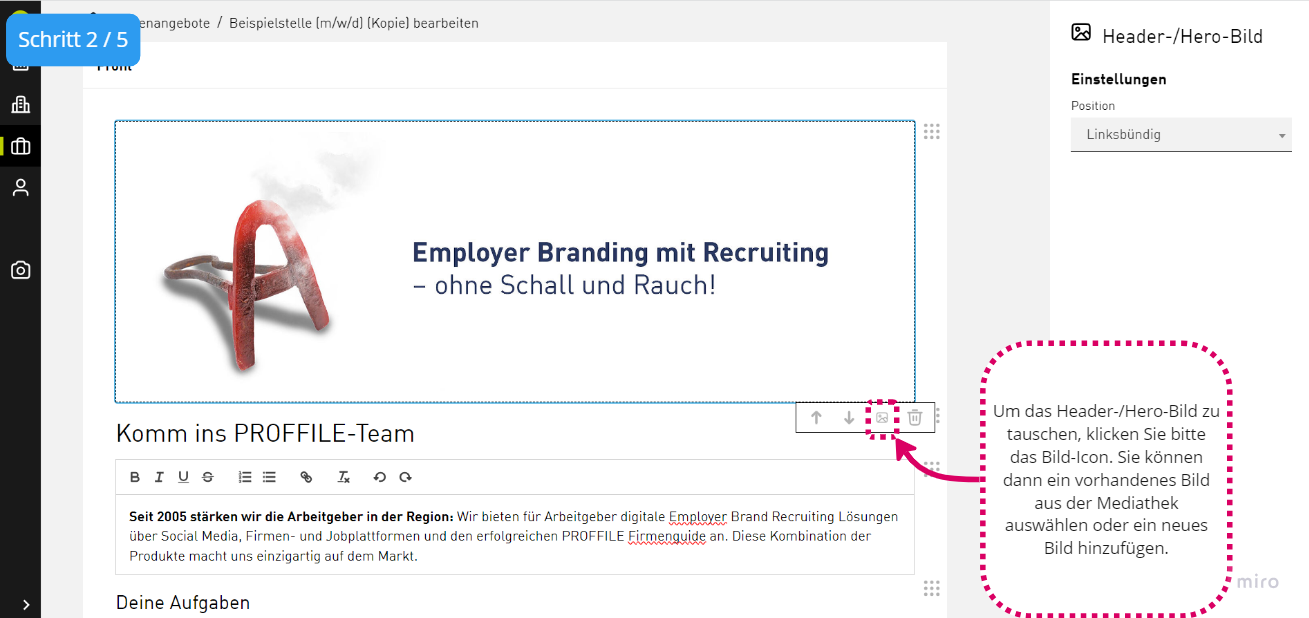Viewport: 1309px width, 618px height.
Task: Open the Position dropdown showing Linksbündig
Action: click(x=1181, y=135)
